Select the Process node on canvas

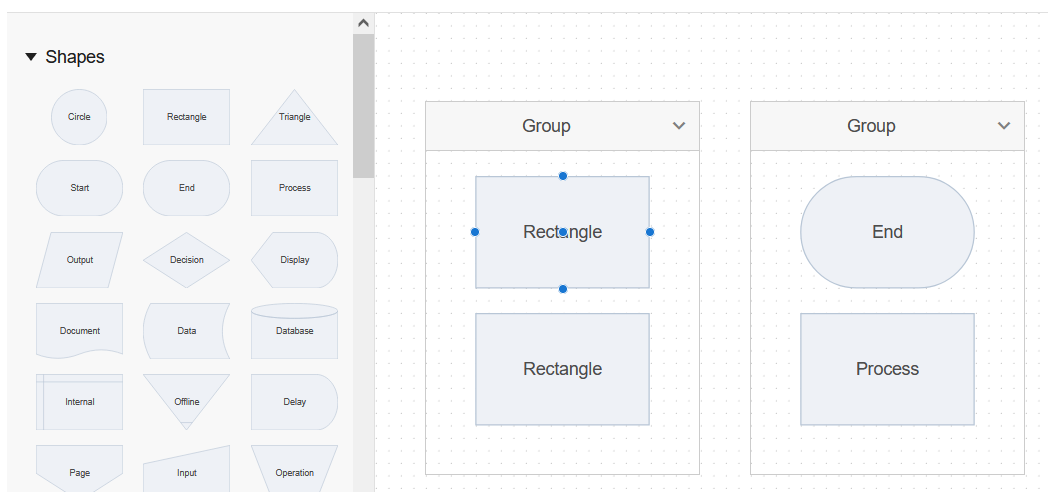click(887, 369)
